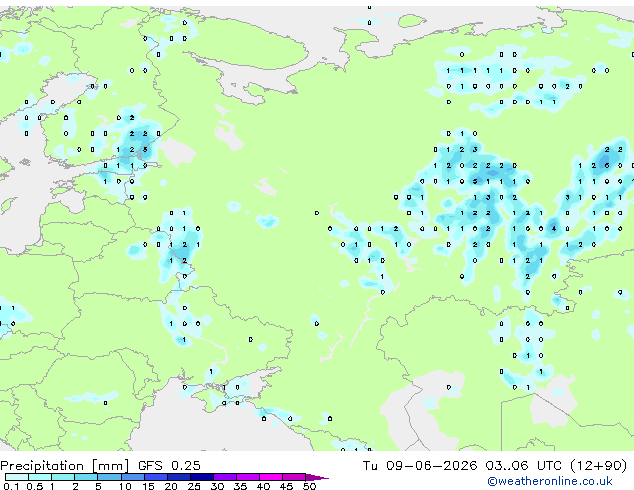
Task: Click the 0.5–1 mm legend color swatch
Action: (x=40, y=477)
